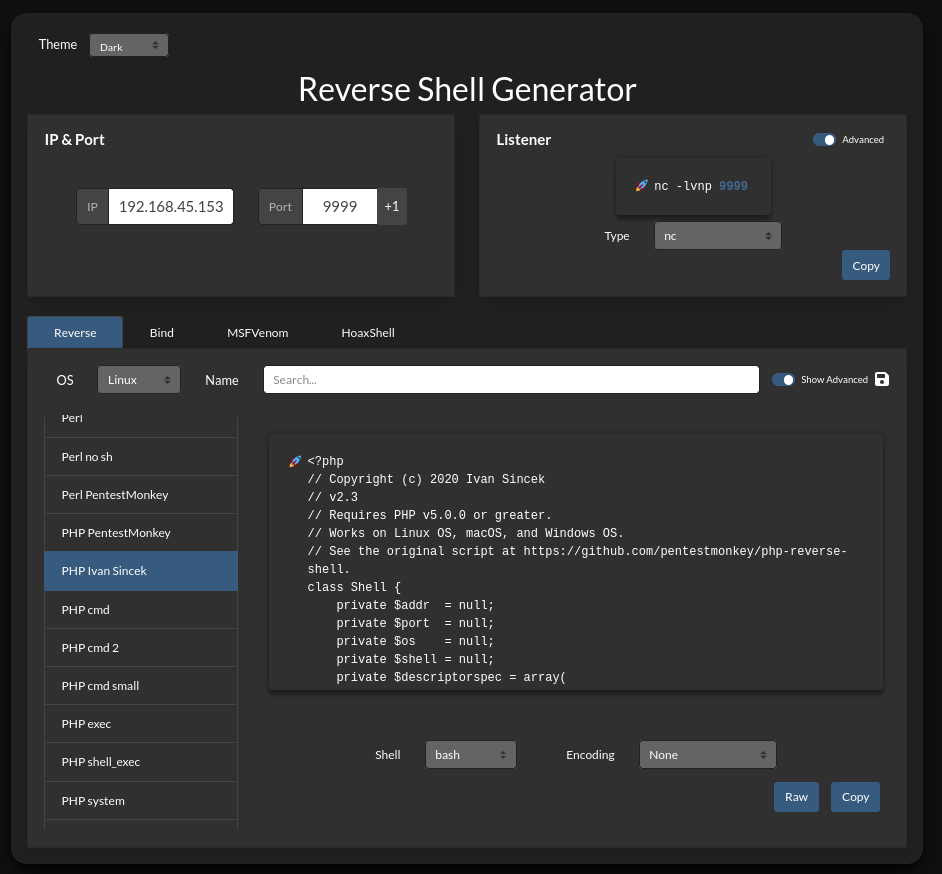This screenshot has width=942, height=874.
Task: Select PHP cmd payload
Action: [x=141, y=610]
